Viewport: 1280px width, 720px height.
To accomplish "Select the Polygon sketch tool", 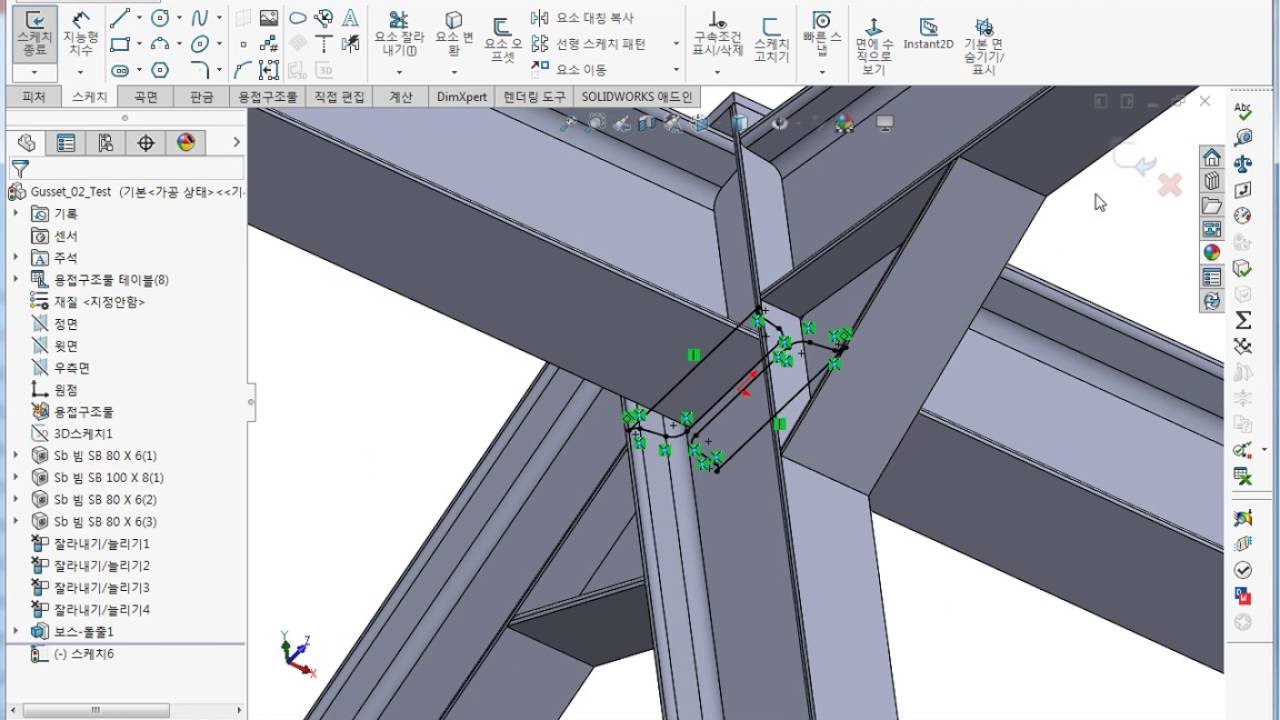I will (160, 70).
